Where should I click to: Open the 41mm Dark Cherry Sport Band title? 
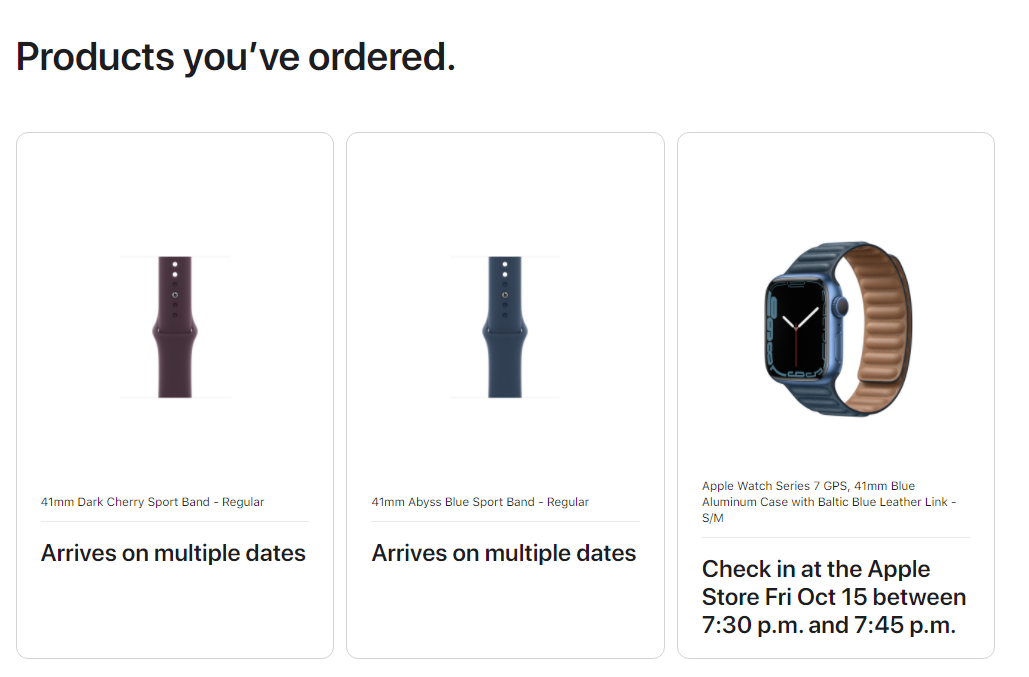[x=153, y=502]
